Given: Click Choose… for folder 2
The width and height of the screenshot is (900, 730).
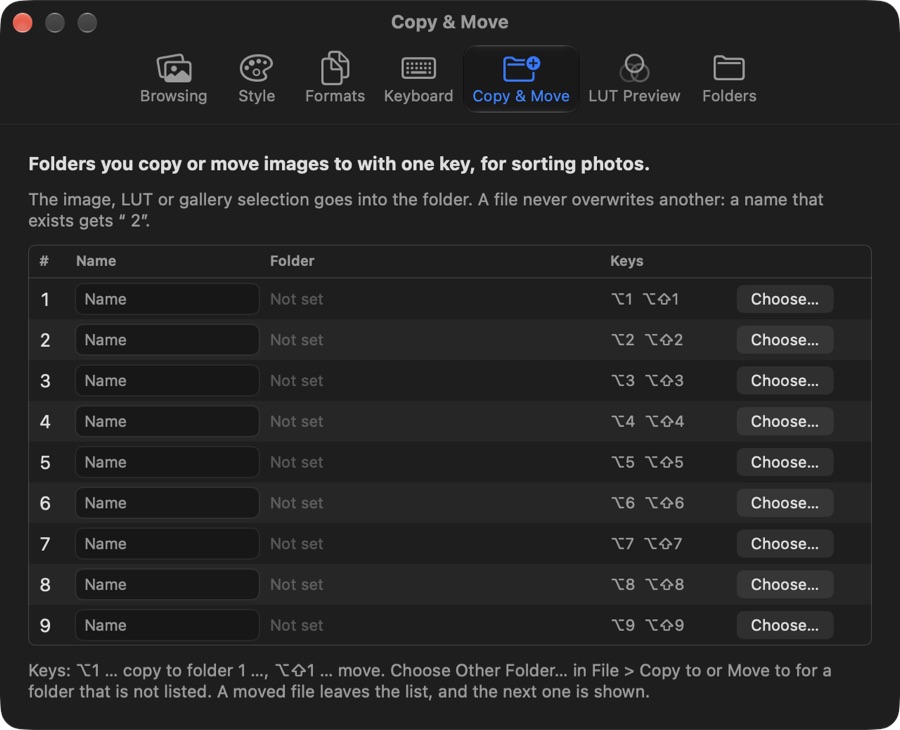Looking at the screenshot, I should point(785,340).
